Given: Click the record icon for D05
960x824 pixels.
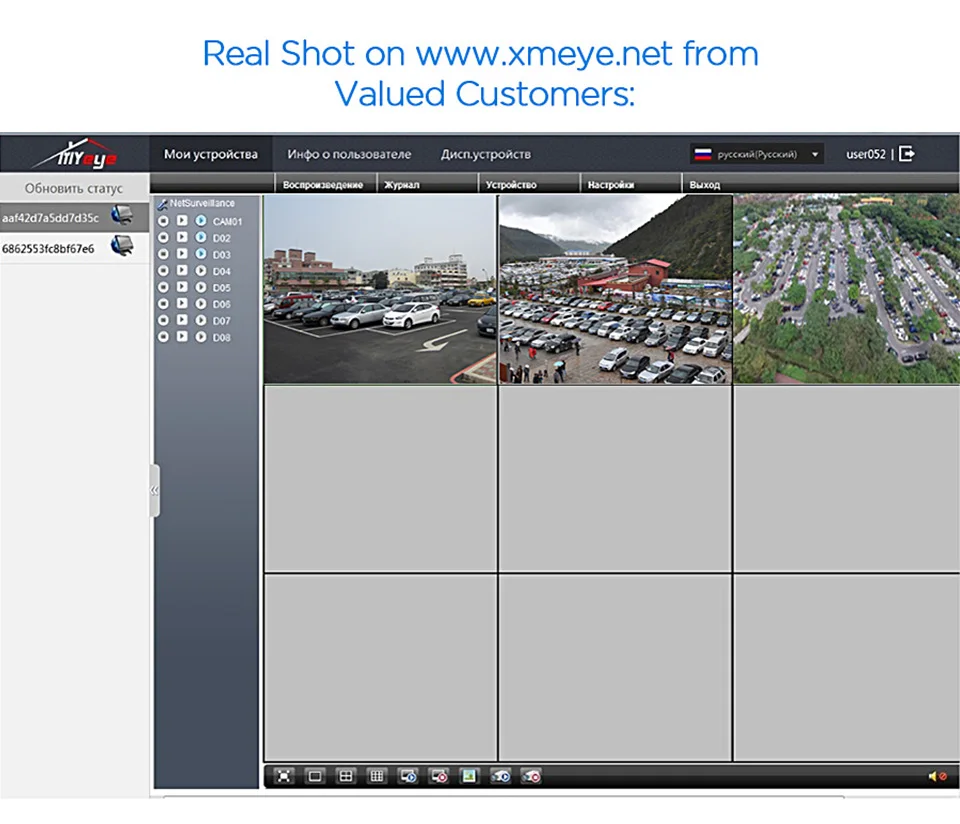Looking at the screenshot, I should [163, 287].
